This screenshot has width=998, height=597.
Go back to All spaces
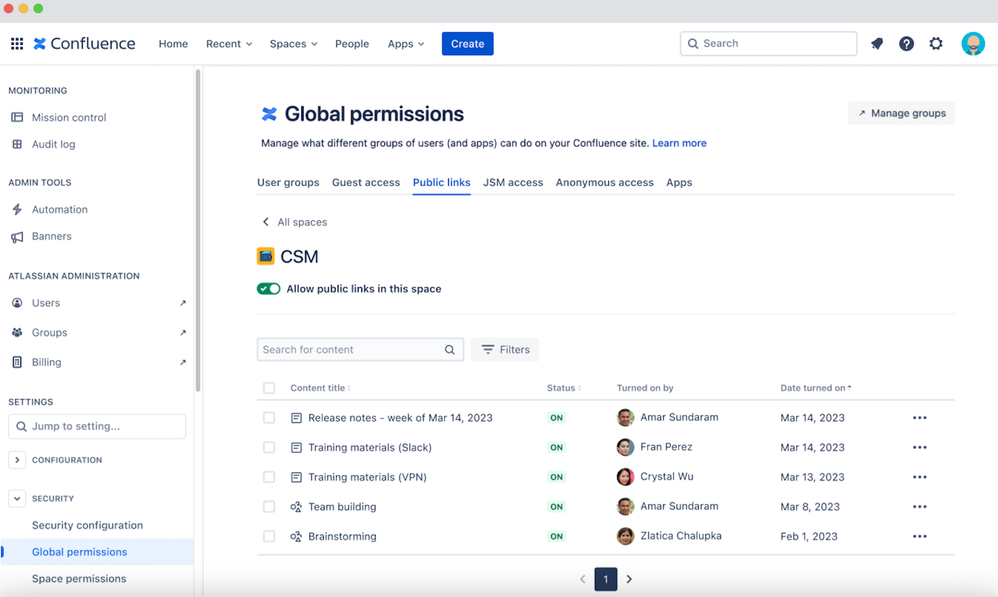tap(295, 222)
